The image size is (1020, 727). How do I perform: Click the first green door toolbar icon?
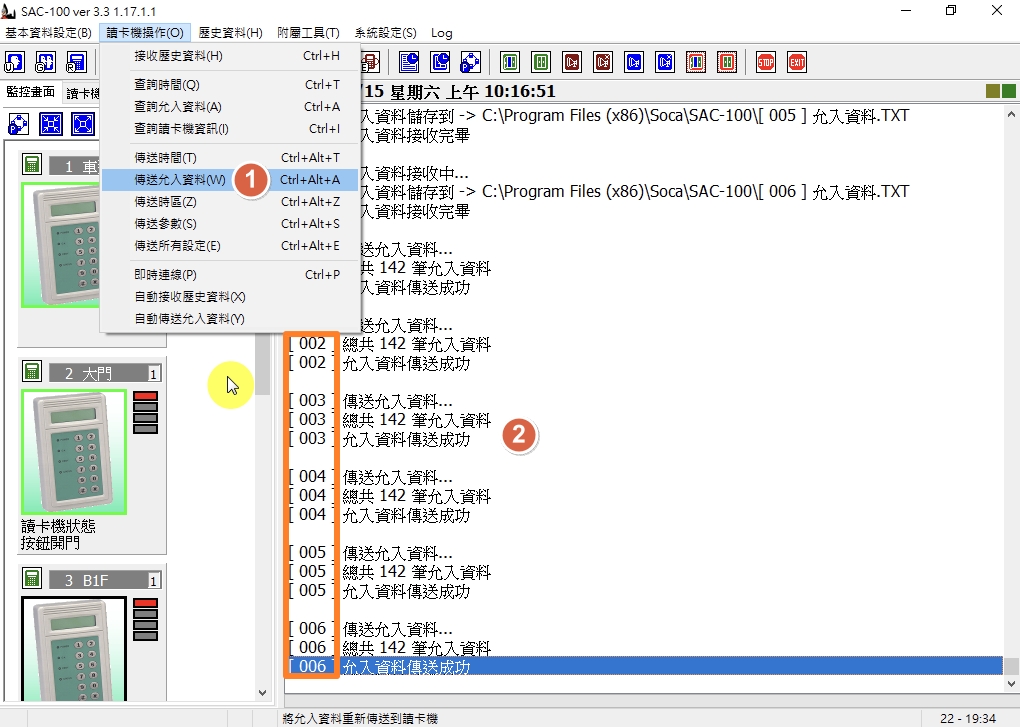(x=510, y=62)
